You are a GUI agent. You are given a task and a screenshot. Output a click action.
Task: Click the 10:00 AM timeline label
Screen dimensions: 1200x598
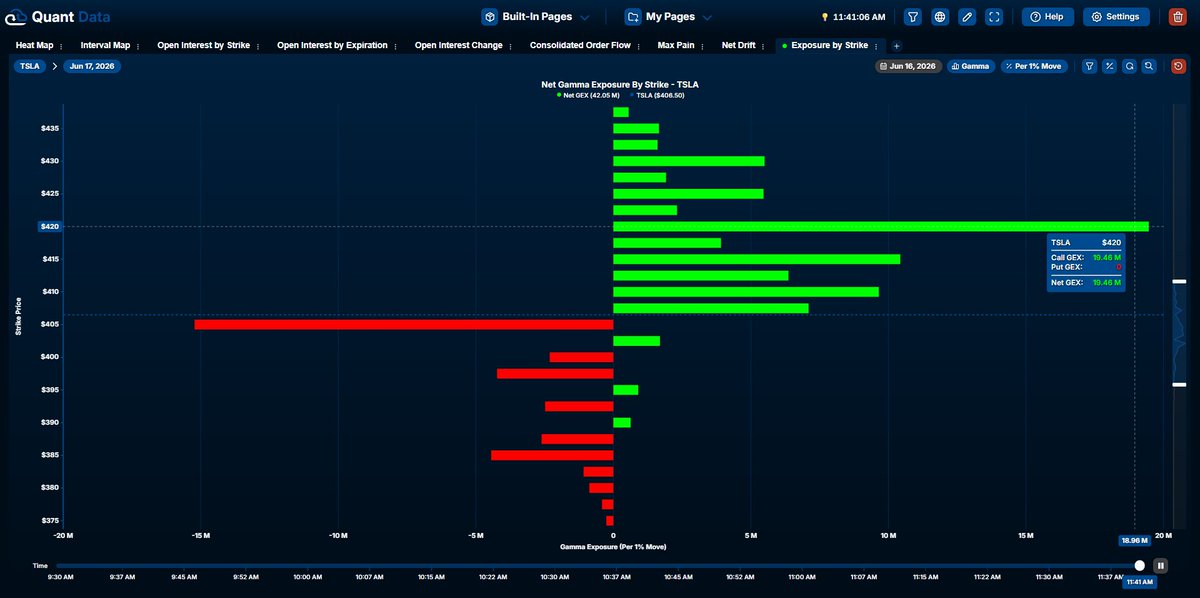(x=307, y=576)
